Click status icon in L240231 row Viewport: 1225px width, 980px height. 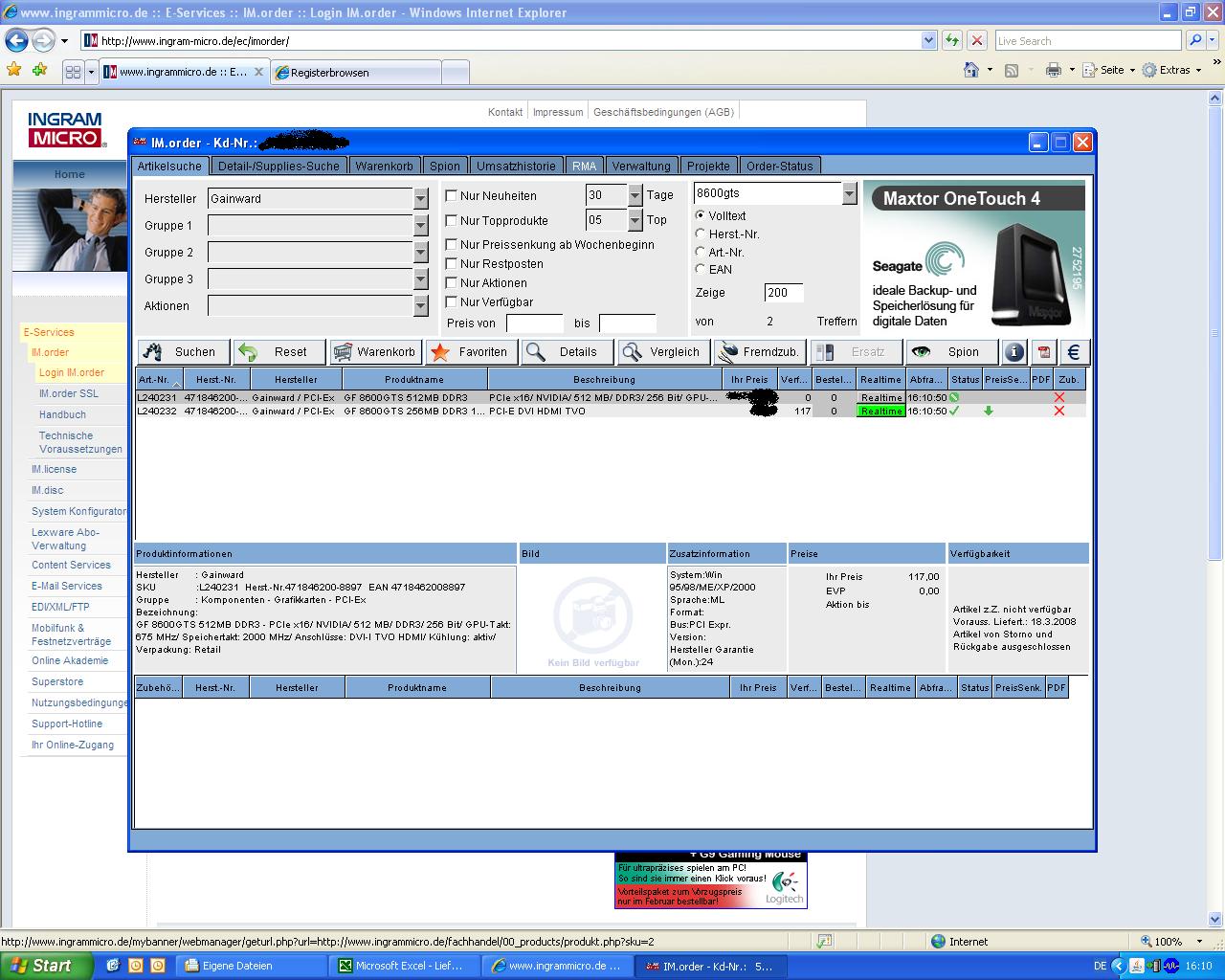click(954, 397)
